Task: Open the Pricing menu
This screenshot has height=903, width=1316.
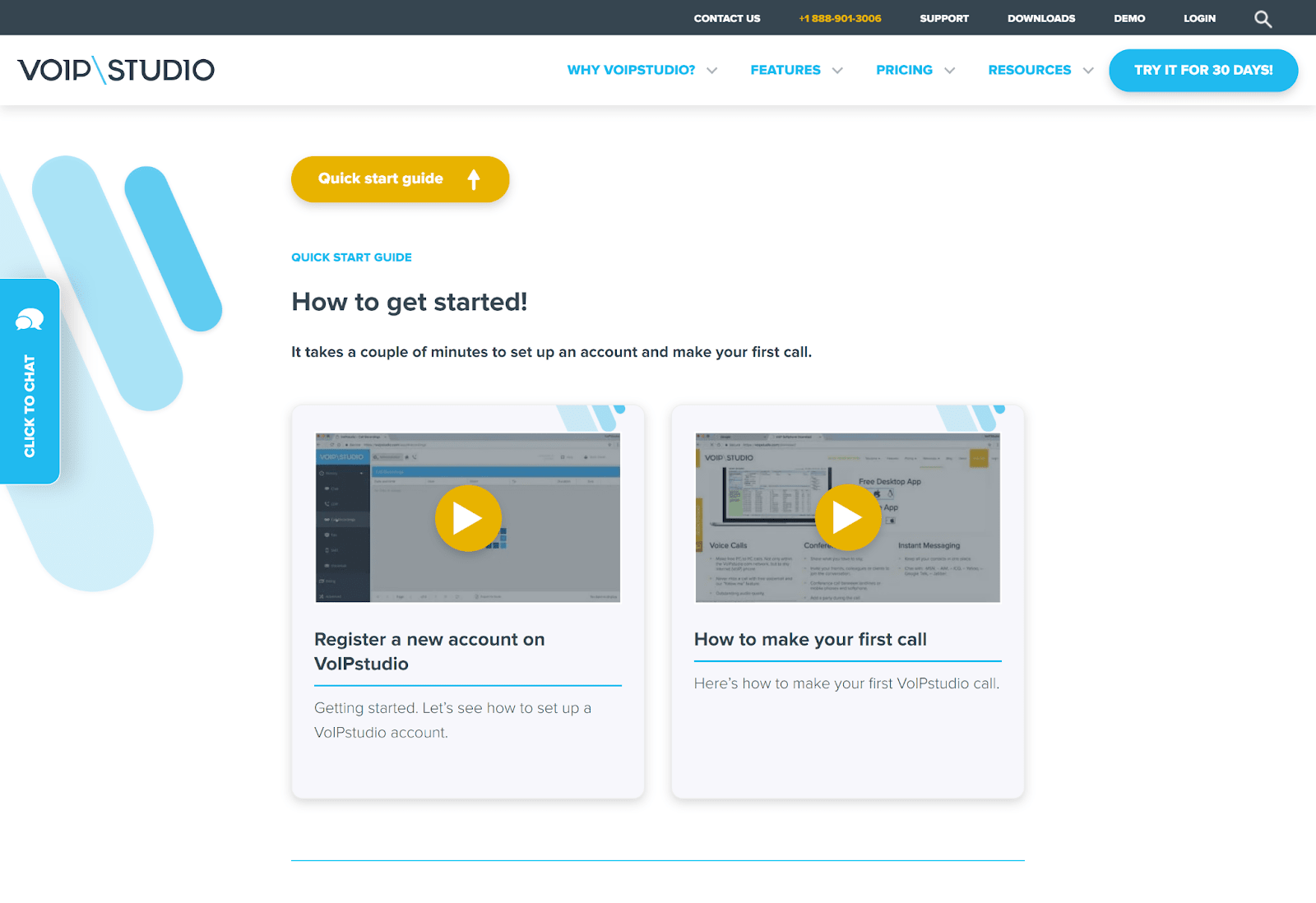Action: point(904,70)
